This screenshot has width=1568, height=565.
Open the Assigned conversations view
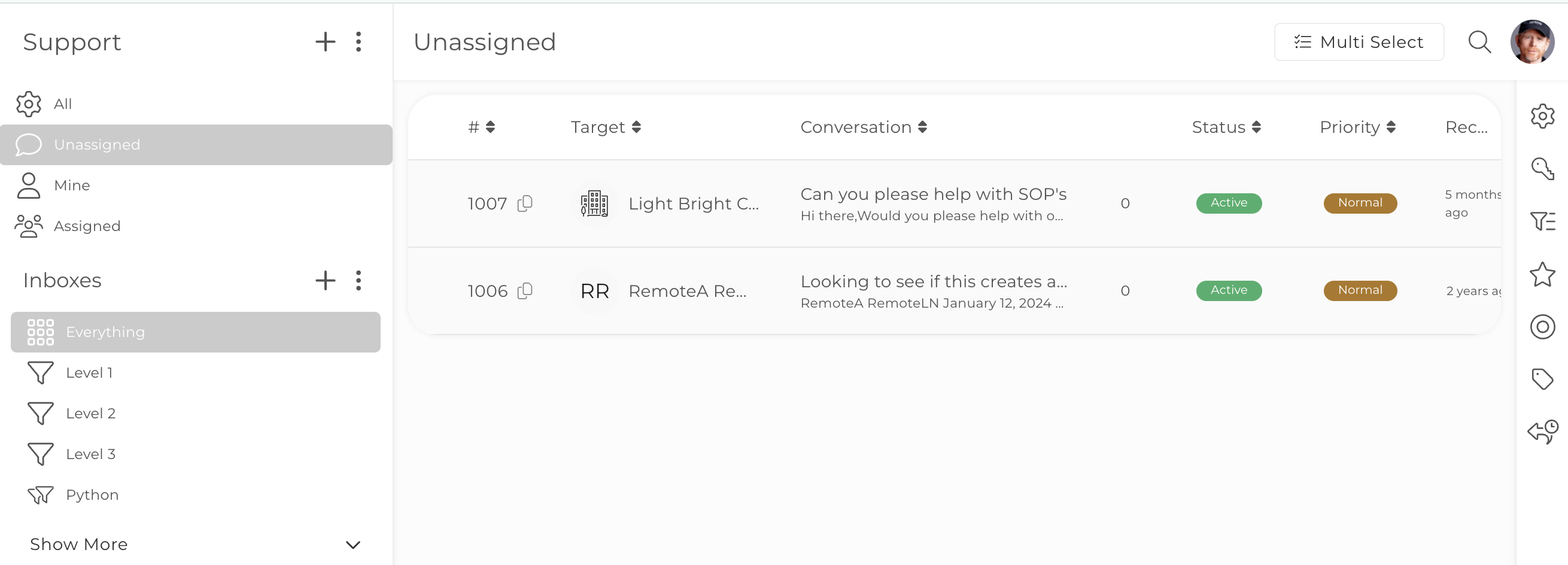87,226
